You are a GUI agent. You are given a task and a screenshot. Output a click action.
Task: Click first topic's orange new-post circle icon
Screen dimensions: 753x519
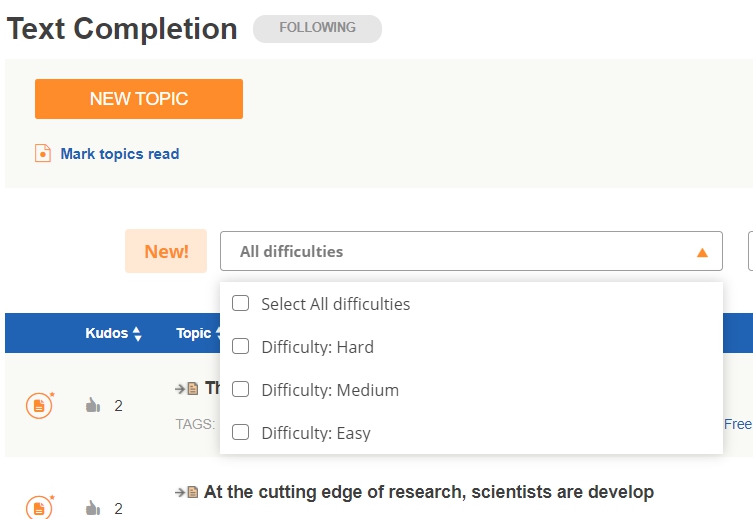tap(39, 405)
